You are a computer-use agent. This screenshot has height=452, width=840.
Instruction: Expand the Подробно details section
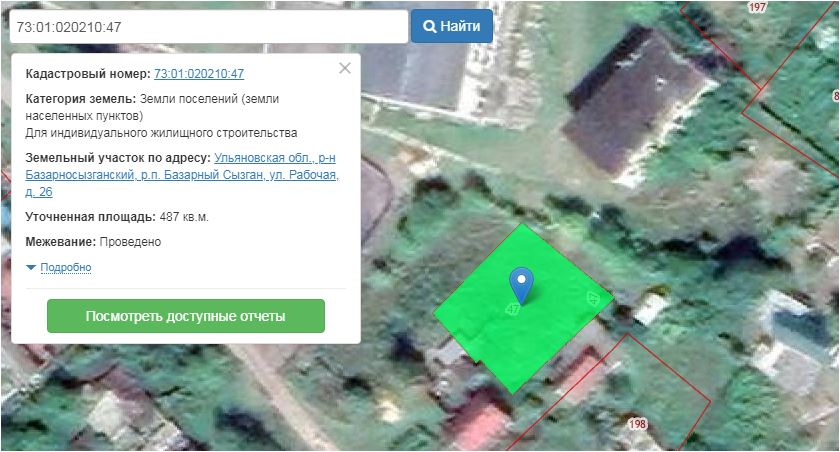coord(65,267)
